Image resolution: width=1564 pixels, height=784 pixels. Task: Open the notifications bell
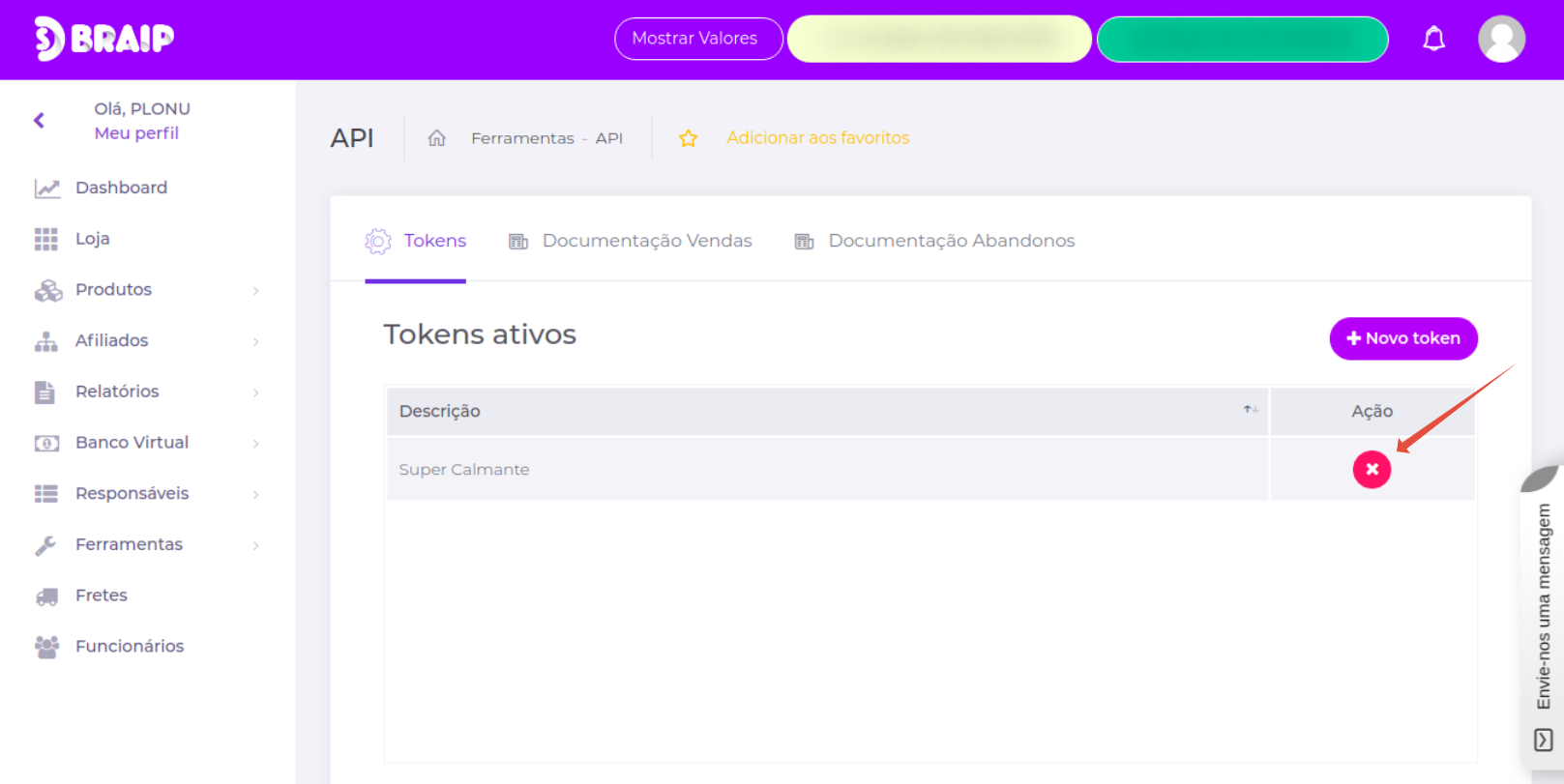point(1433,39)
